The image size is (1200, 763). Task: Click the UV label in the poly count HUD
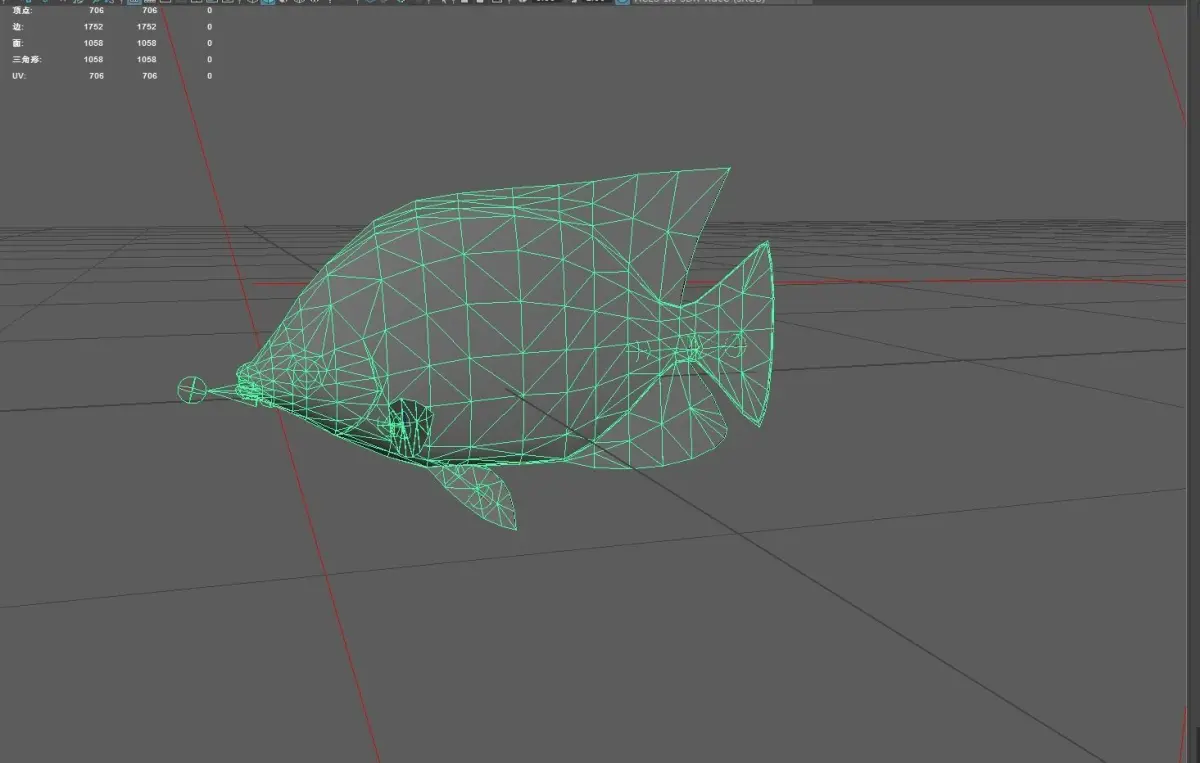pyautogui.click(x=18, y=76)
